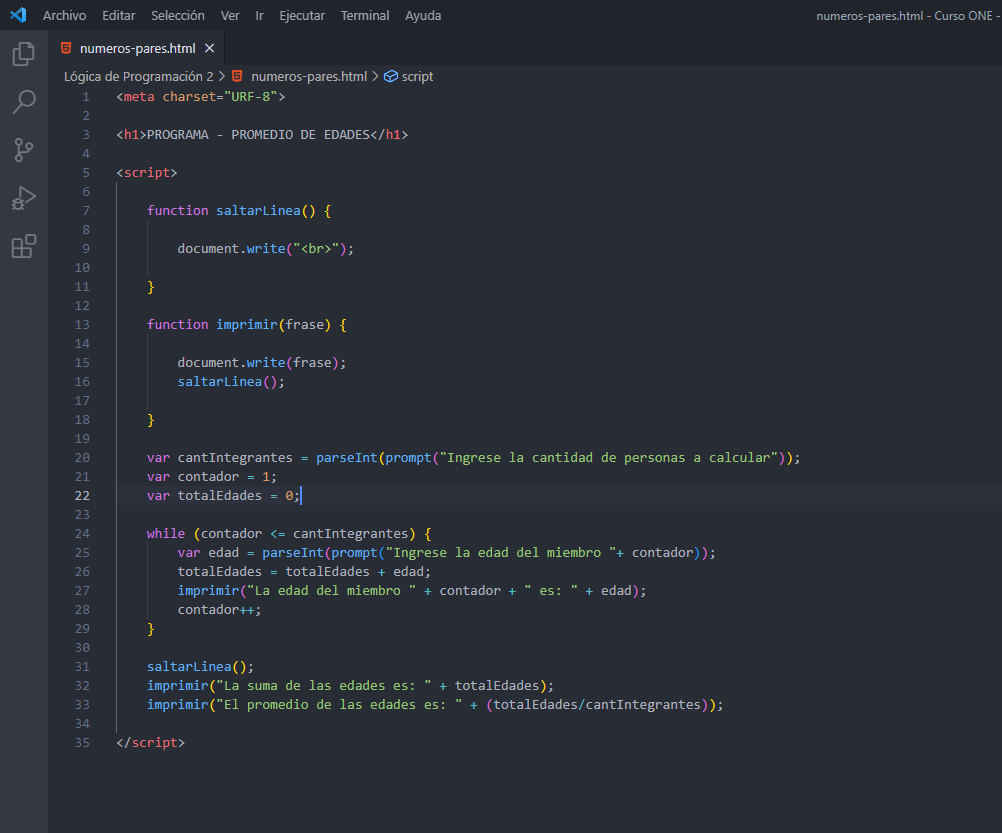Open the Source Control view
This screenshot has width=1002, height=833.
click(24, 150)
